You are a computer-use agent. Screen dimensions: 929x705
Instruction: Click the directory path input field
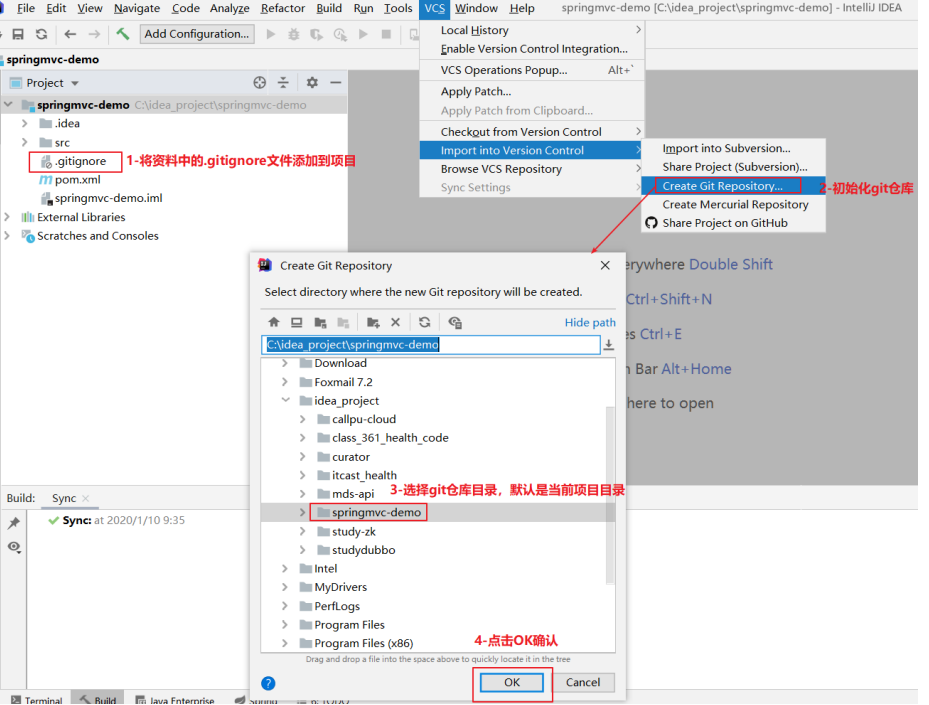pos(431,345)
